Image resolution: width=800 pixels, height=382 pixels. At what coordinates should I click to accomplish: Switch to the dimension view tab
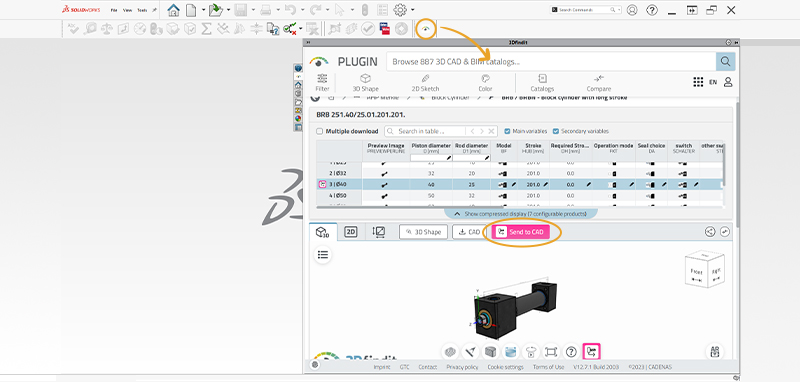pyautogui.click(x=379, y=232)
